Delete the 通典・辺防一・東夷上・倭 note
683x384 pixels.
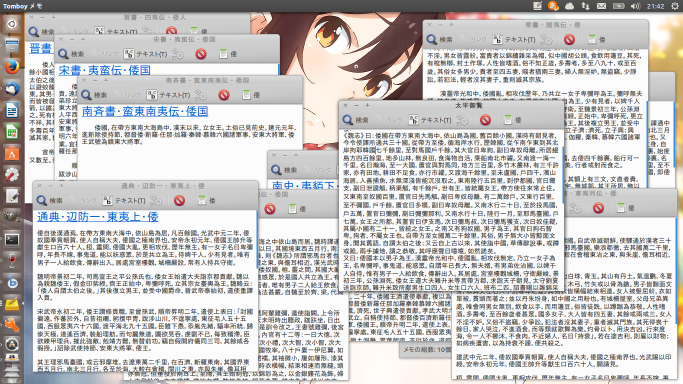click(x=179, y=200)
